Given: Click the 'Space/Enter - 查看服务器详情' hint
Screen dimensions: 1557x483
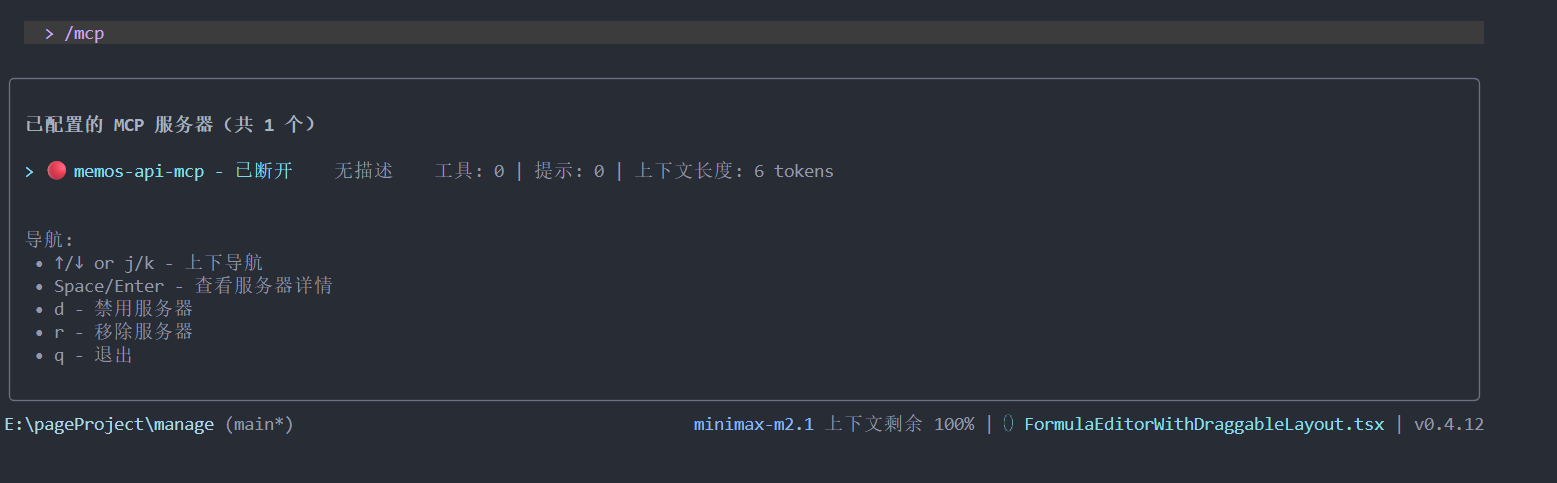Looking at the screenshot, I should [193, 286].
